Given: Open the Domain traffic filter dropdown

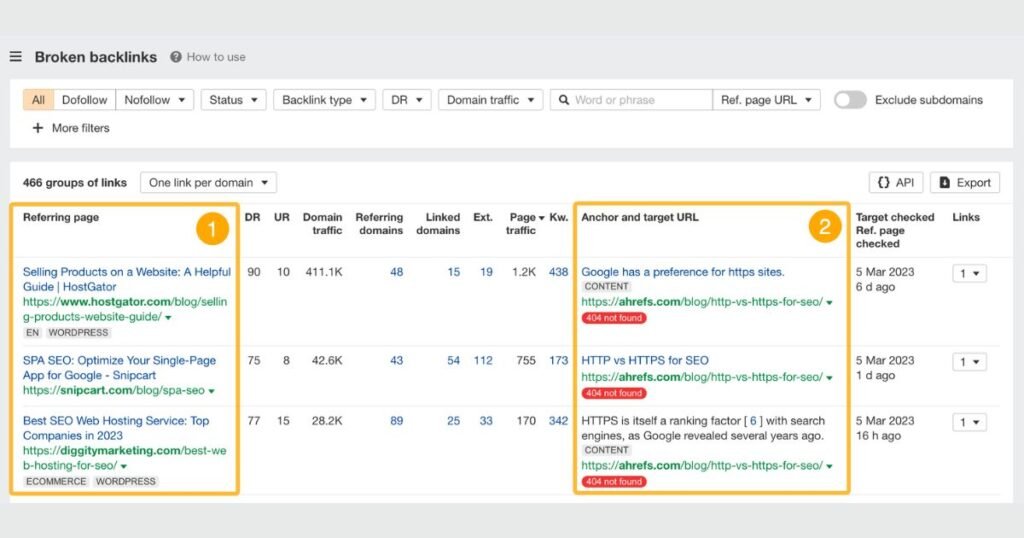Looking at the screenshot, I should [x=490, y=100].
